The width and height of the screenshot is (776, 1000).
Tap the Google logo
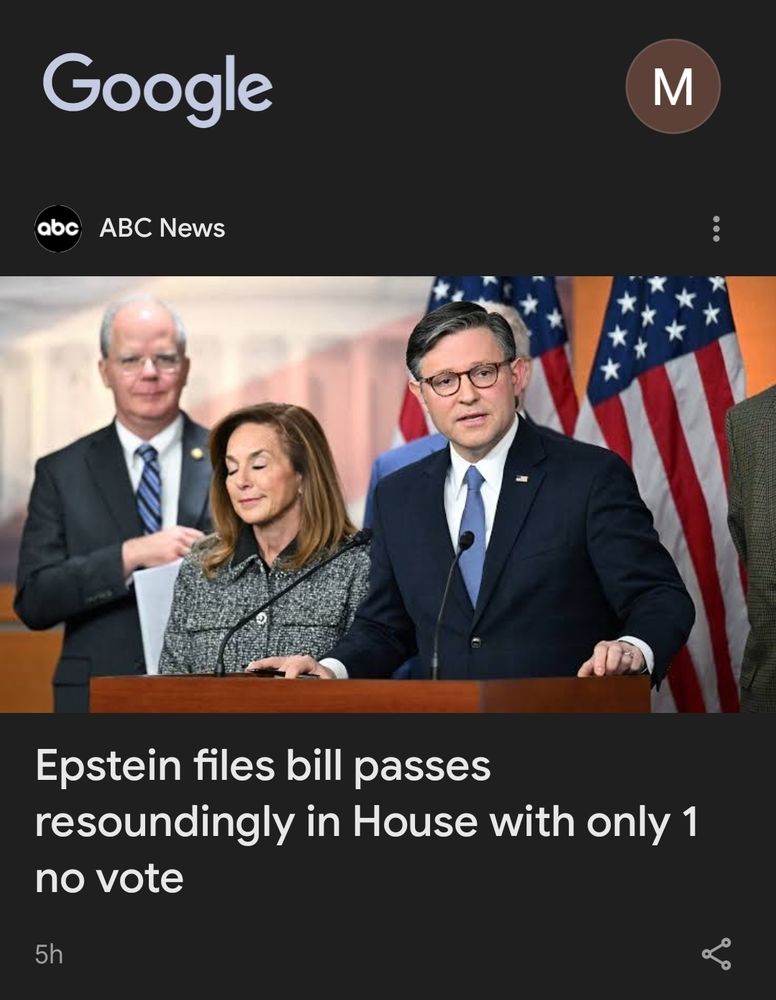tap(157, 88)
